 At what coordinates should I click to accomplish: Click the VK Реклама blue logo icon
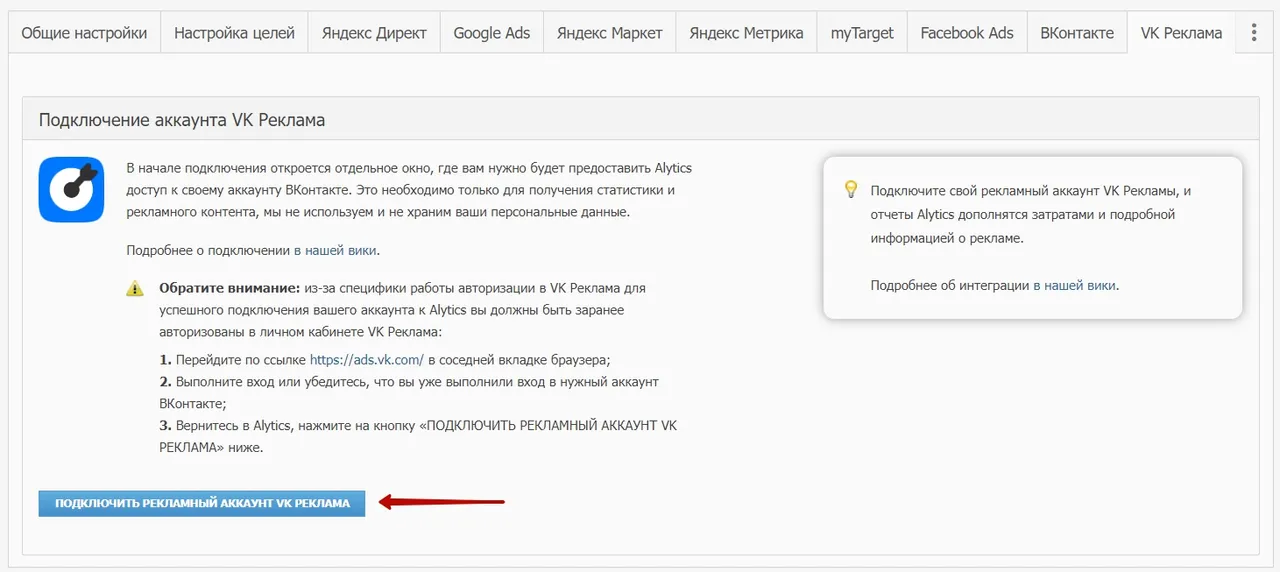[x=72, y=189]
